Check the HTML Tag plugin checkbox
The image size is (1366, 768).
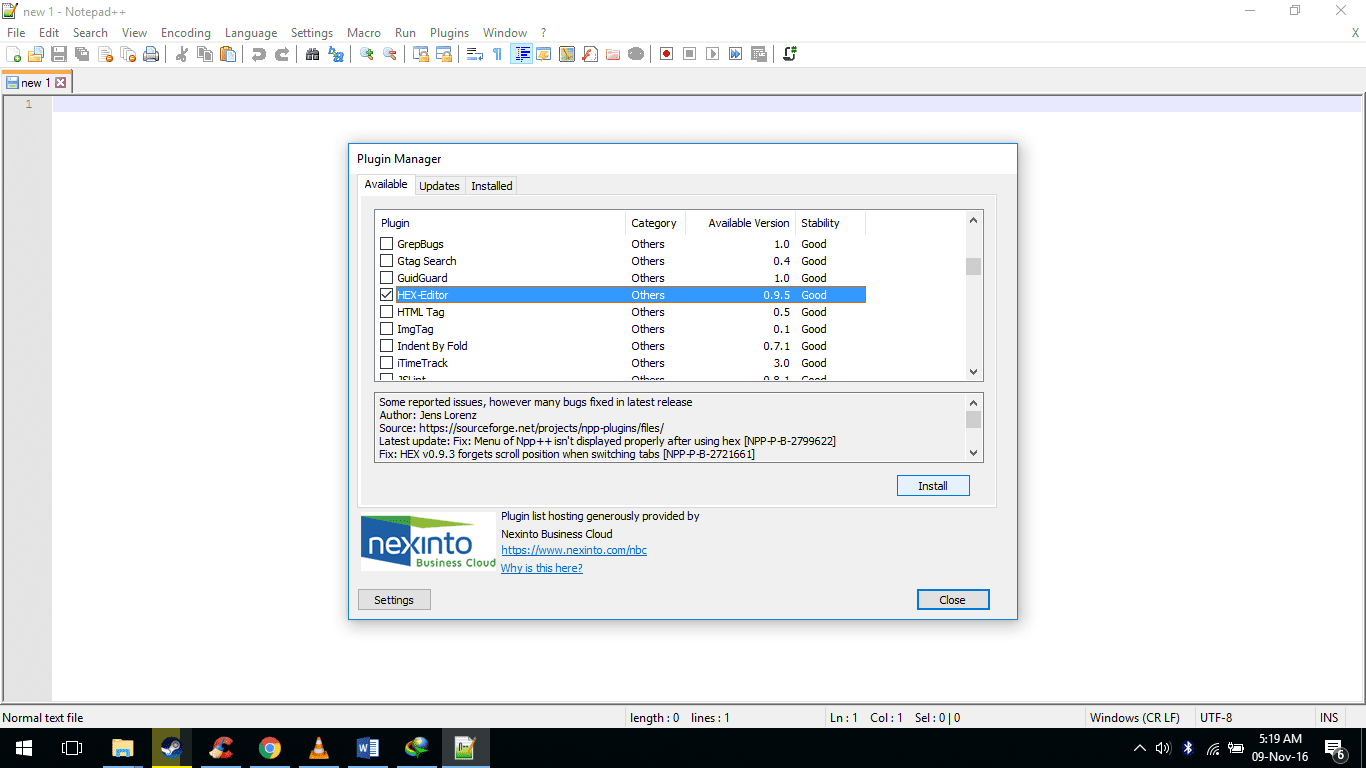387,312
